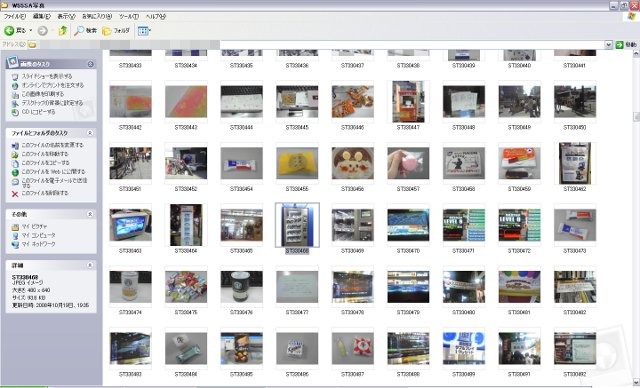The height and width of the screenshot is (388, 640).
Task: Click the publish file to Web icon
Action: click(15, 172)
